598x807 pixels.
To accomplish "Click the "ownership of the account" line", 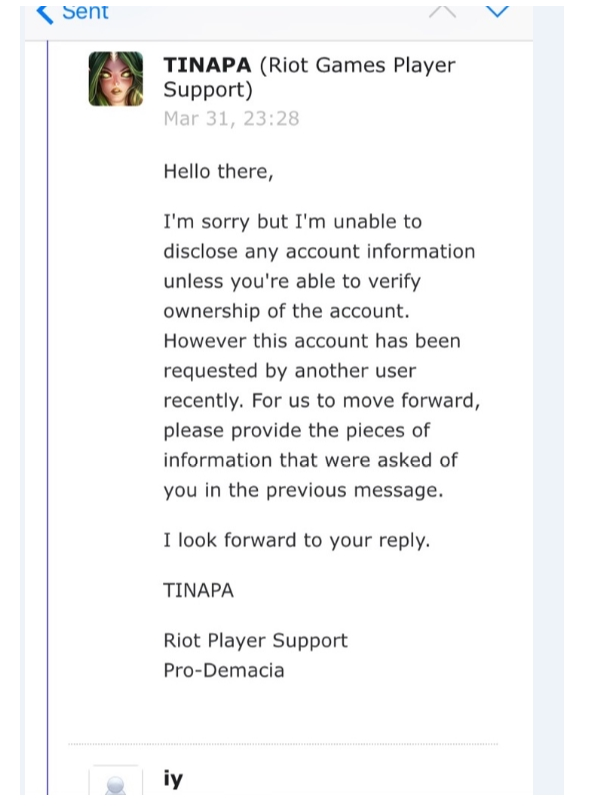I will point(286,311).
